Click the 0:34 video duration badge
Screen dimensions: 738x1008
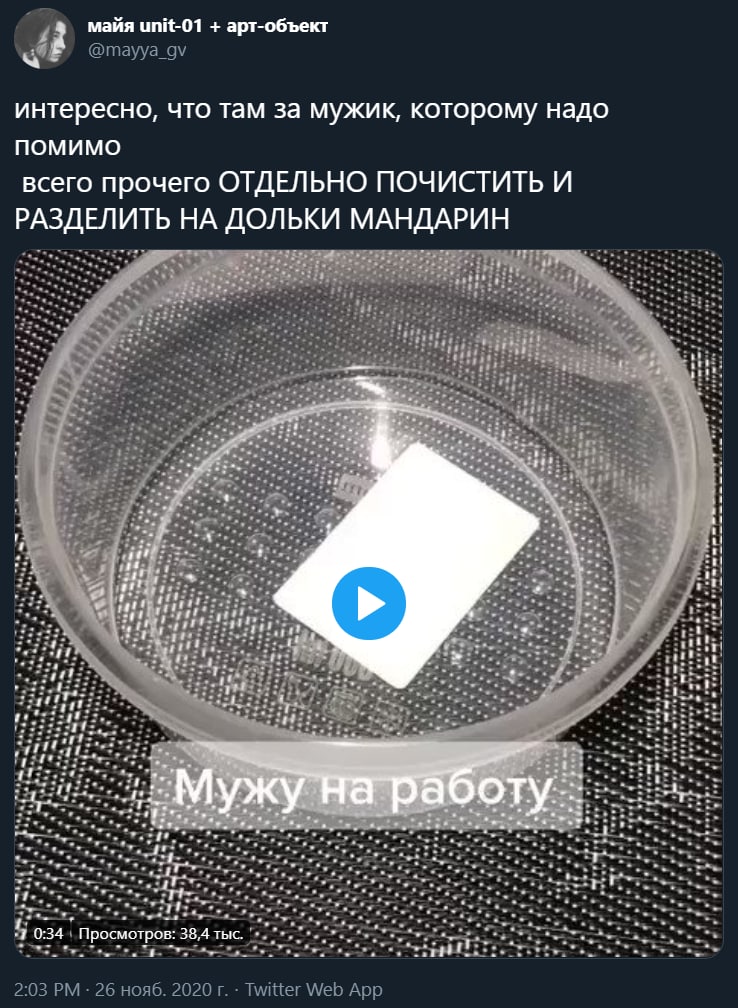pos(48,933)
